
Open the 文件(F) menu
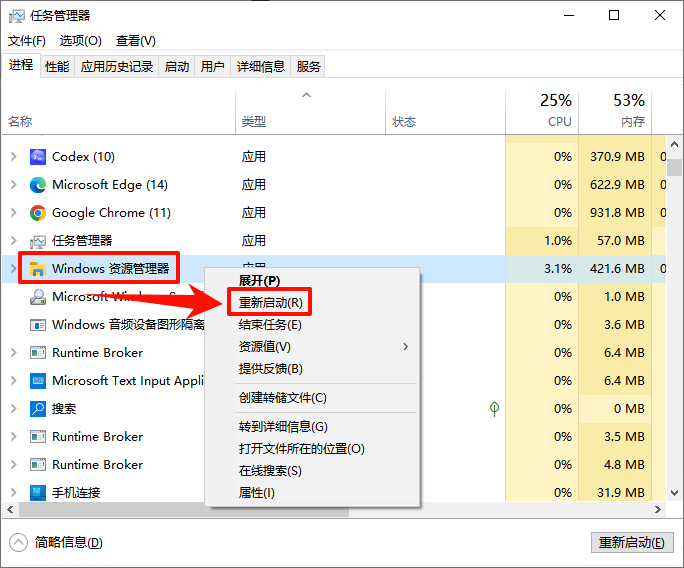click(27, 41)
